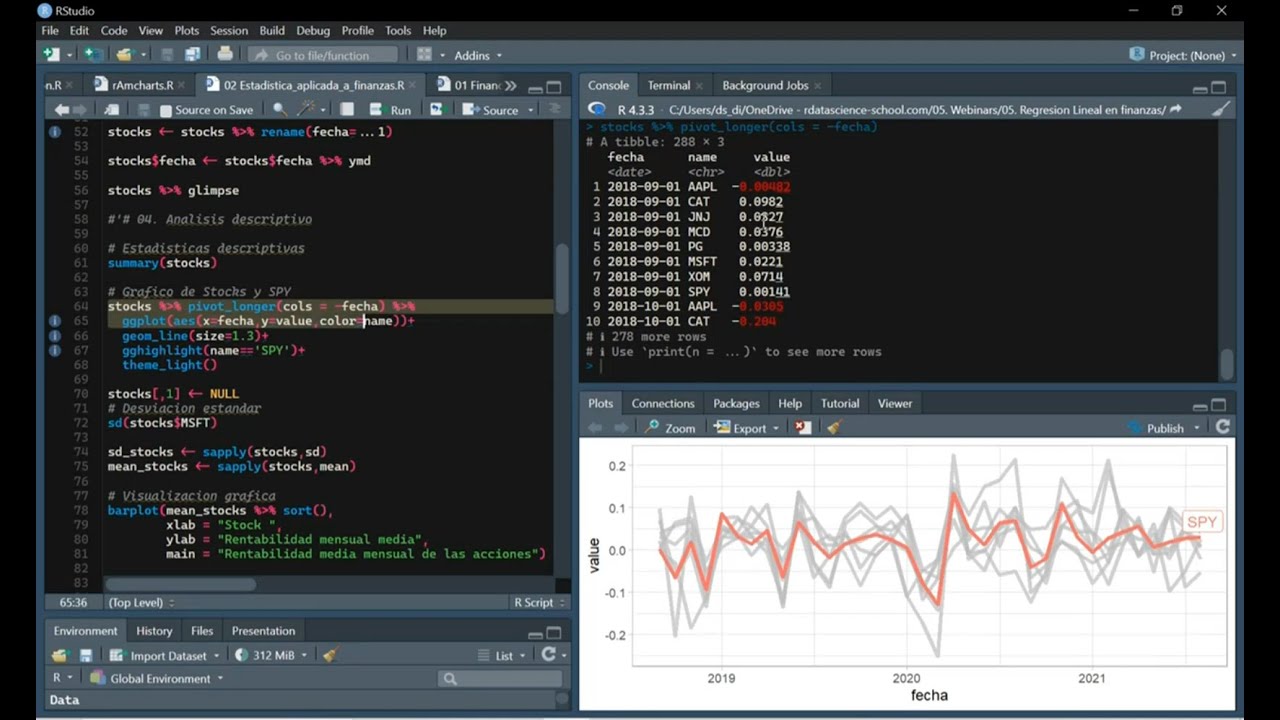
Task: Switch to the Packages tab
Action: coord(736,404)
